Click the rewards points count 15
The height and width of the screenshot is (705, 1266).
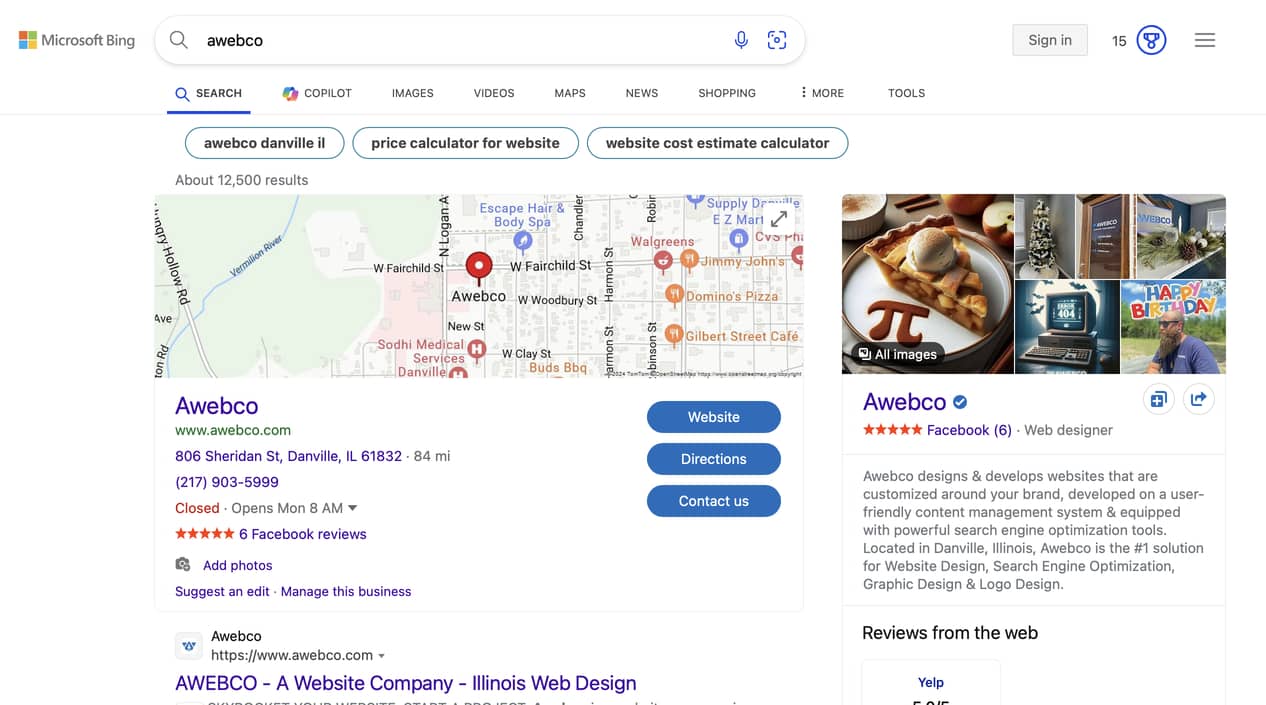click(1119, 41)
